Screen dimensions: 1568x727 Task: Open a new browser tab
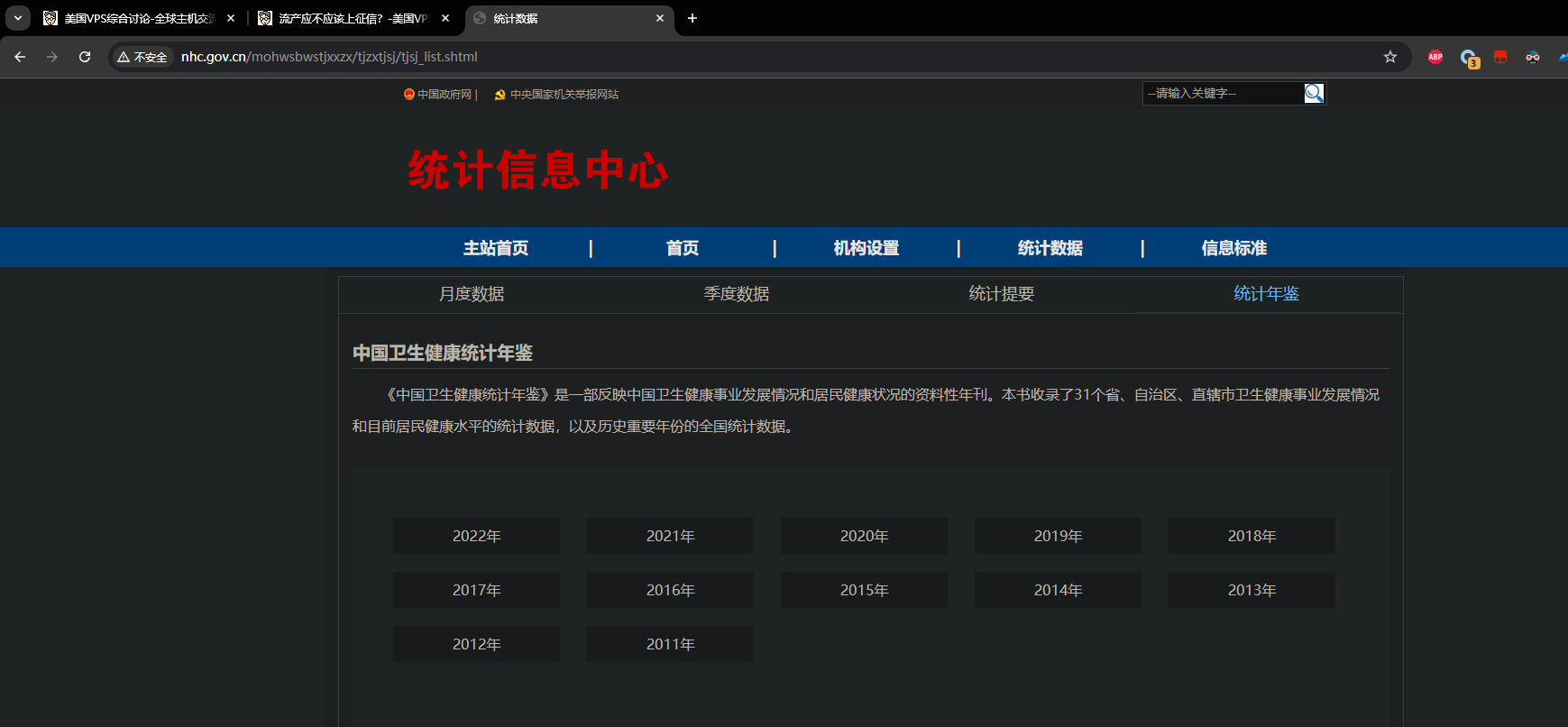click(692, 18)
